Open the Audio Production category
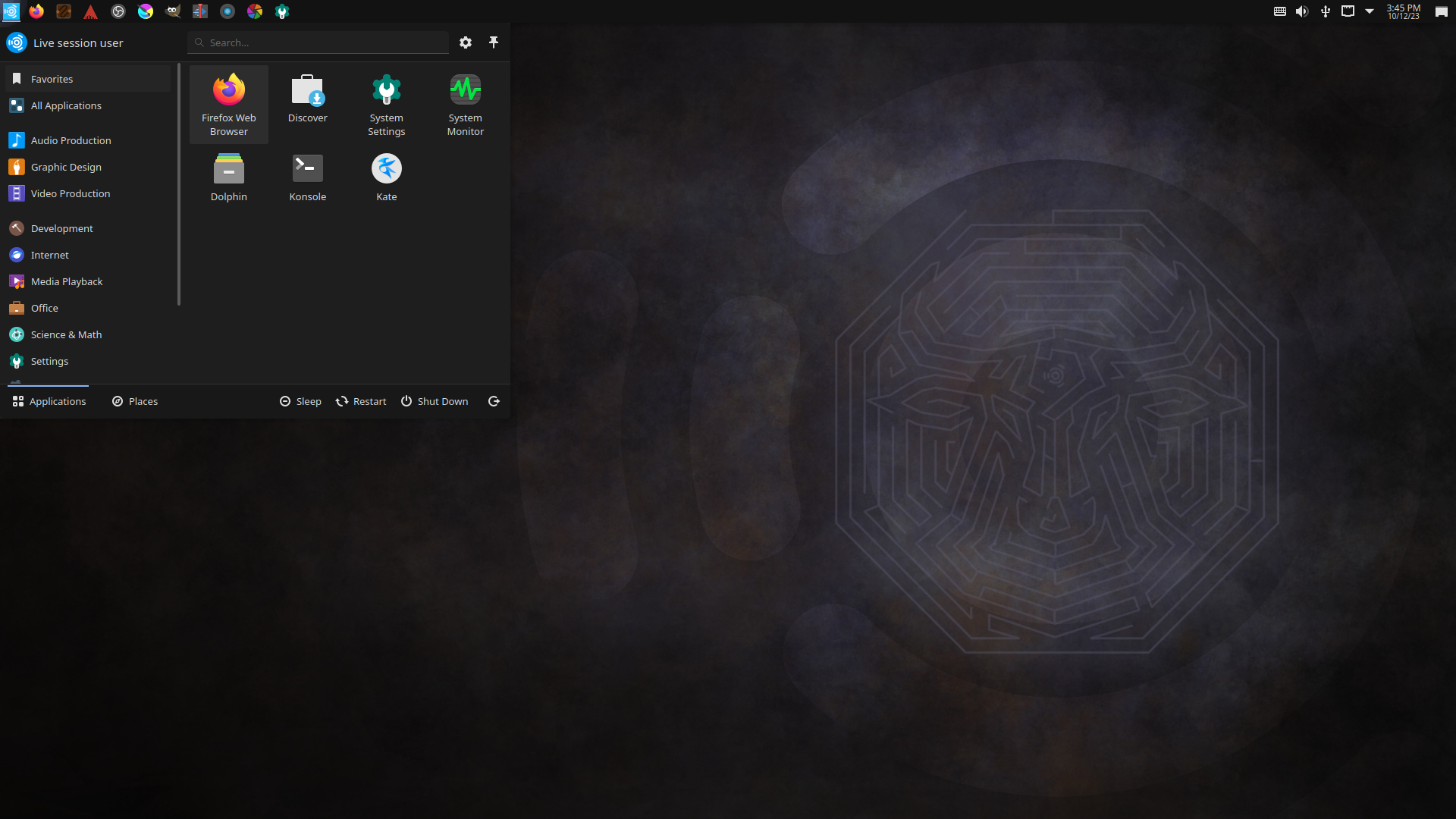The width and height of the screenshot is (1456, 819). click(x=88, y=140)
